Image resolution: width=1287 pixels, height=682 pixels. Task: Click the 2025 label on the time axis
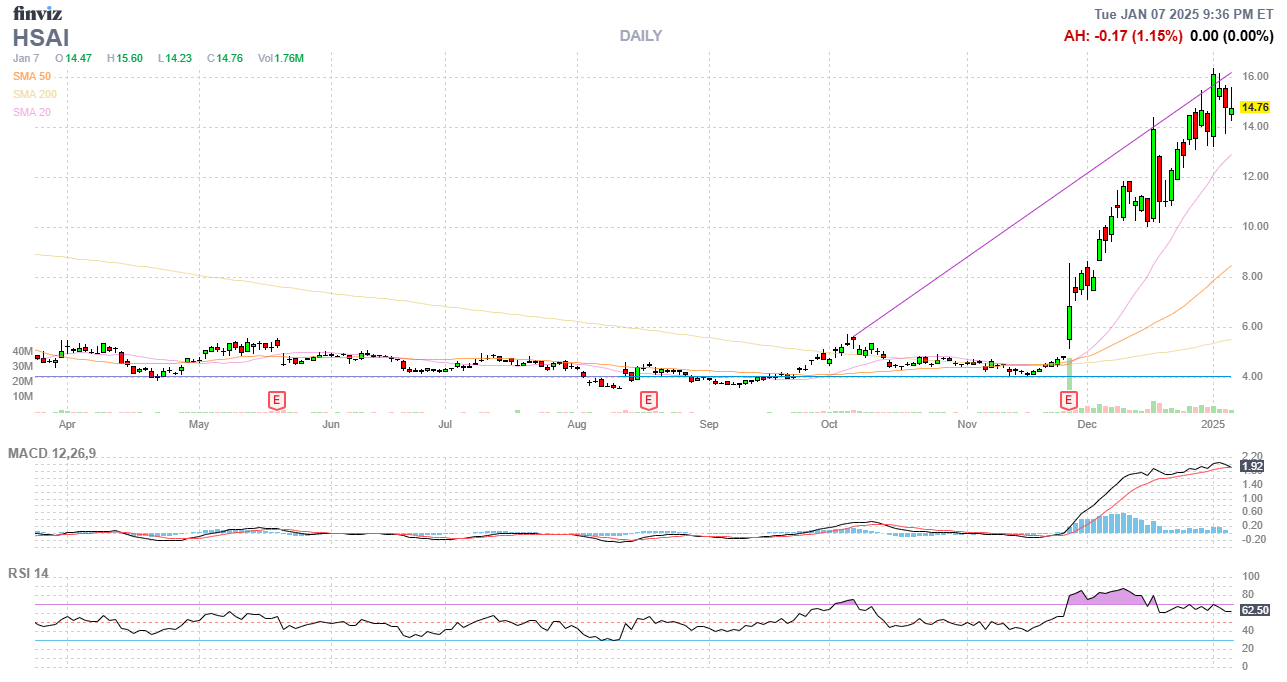point(1213,424)
